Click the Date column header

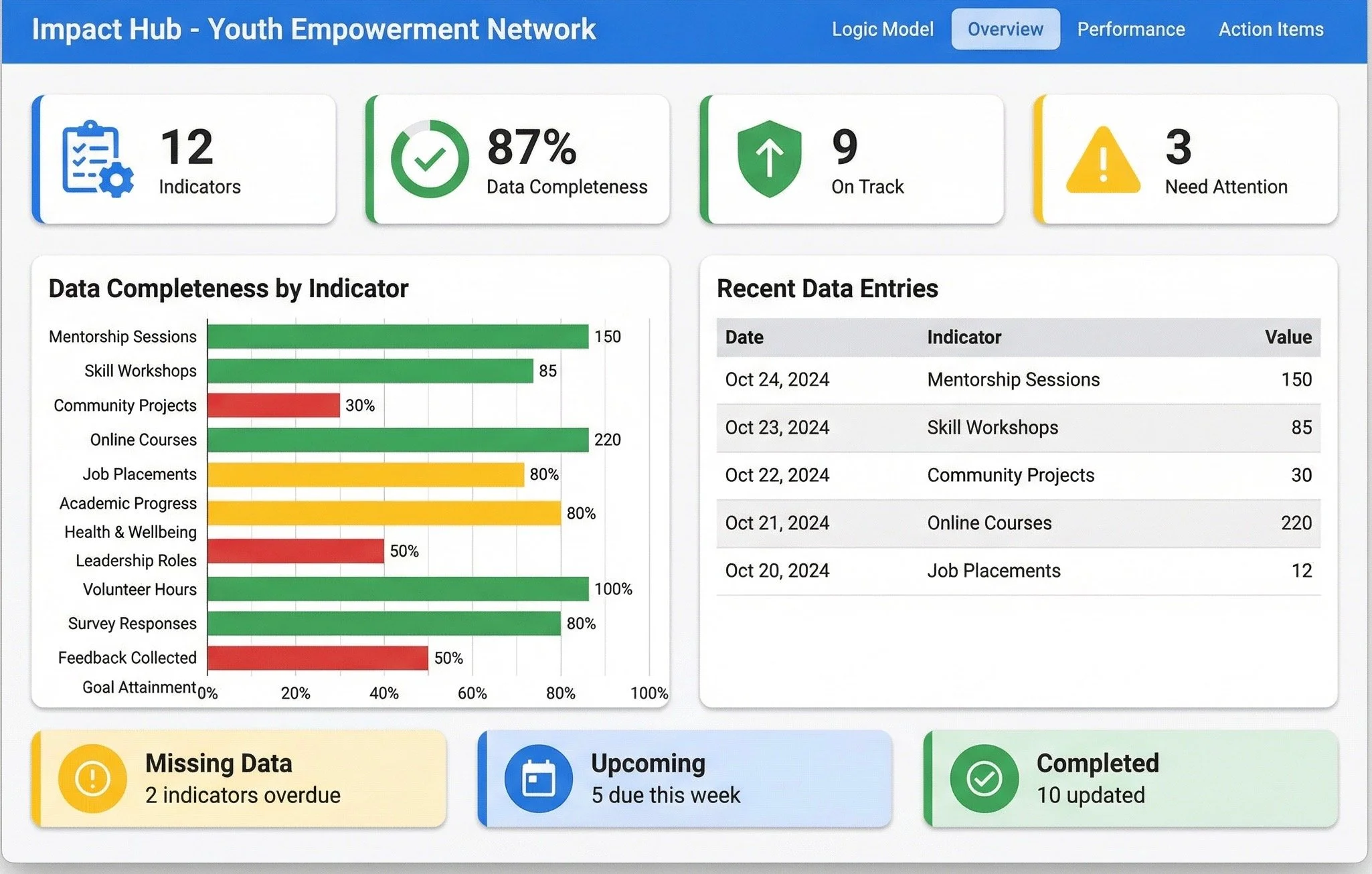coord(744,337)
